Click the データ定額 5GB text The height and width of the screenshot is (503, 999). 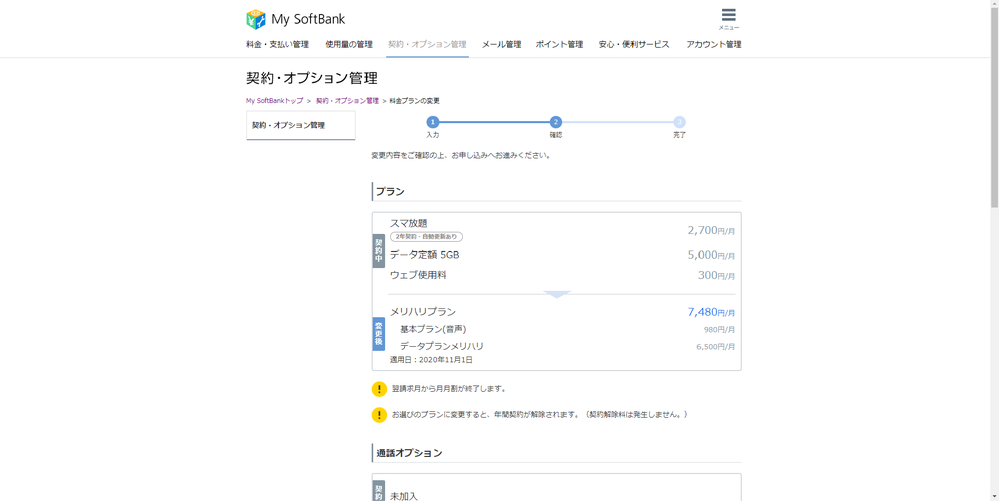424,255
